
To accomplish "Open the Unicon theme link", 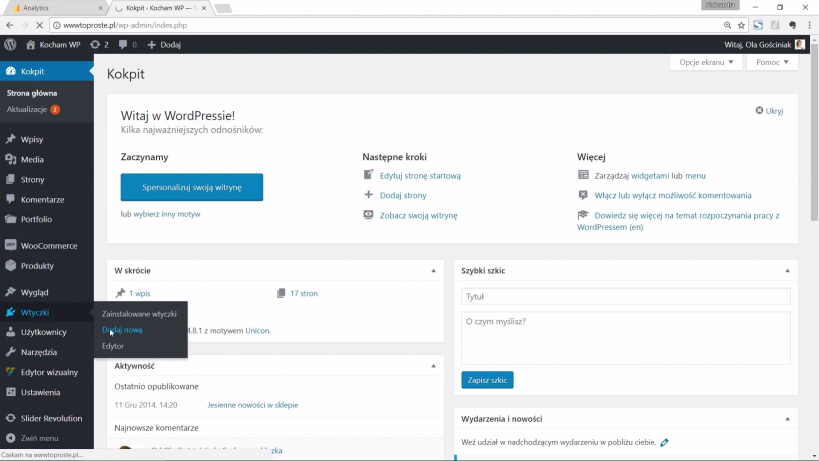I will (x=258, y=330).
